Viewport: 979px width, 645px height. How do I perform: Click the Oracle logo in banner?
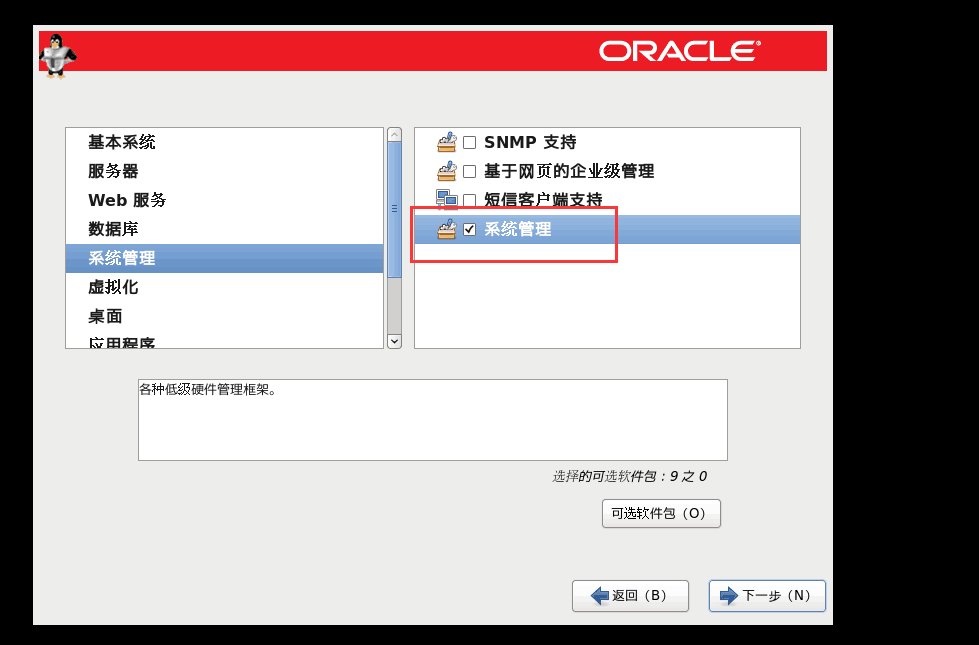[x=679, y=51]
